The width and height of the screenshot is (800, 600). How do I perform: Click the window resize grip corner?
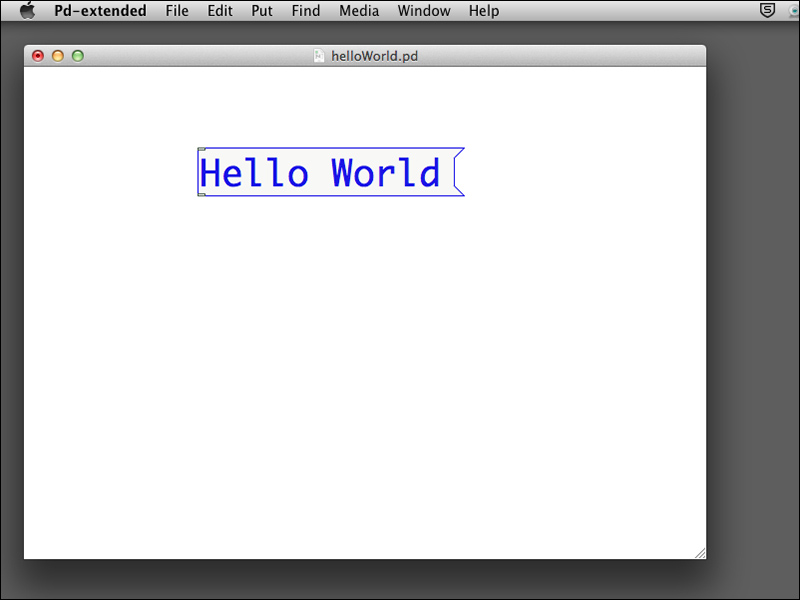[700, 553]
